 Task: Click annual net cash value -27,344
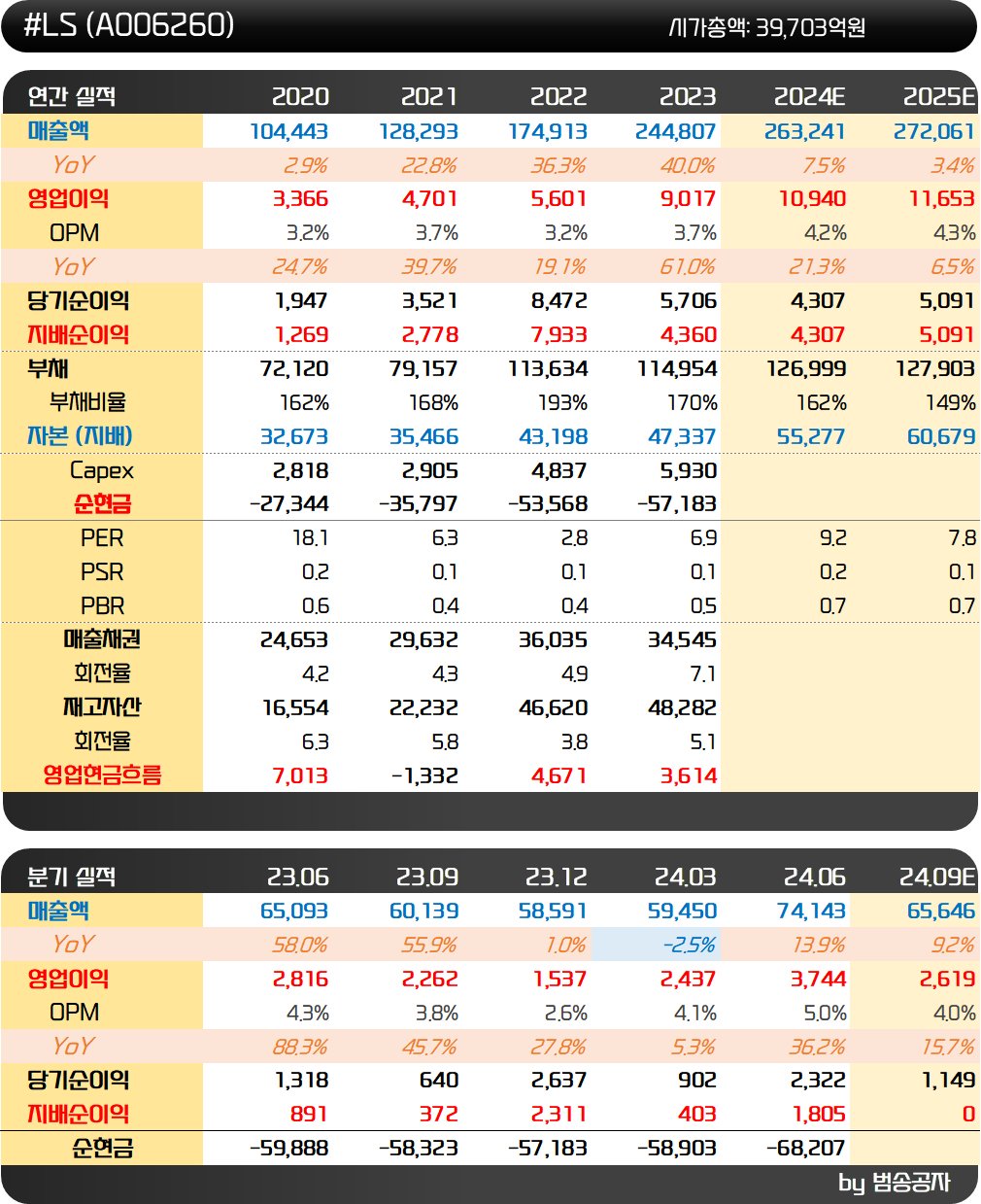click(x=289, y=504)
